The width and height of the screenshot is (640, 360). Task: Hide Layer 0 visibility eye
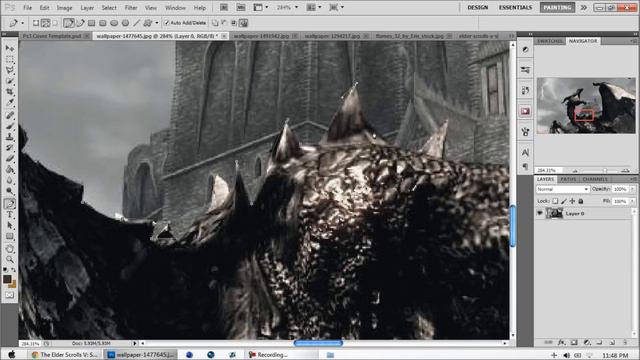tap(540, 213)
